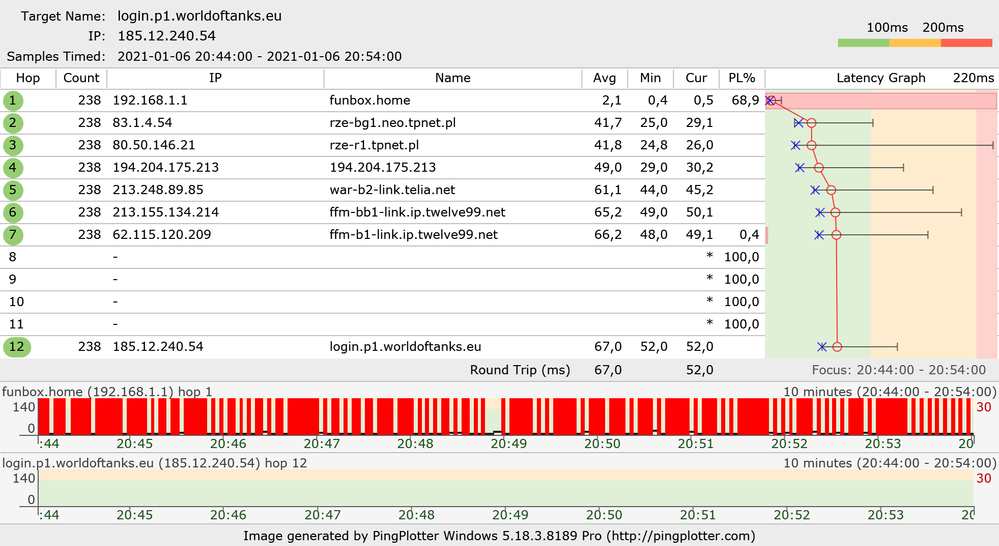999x546 pixels.
Task: Click the IP column header
Action: click(215, 78)
